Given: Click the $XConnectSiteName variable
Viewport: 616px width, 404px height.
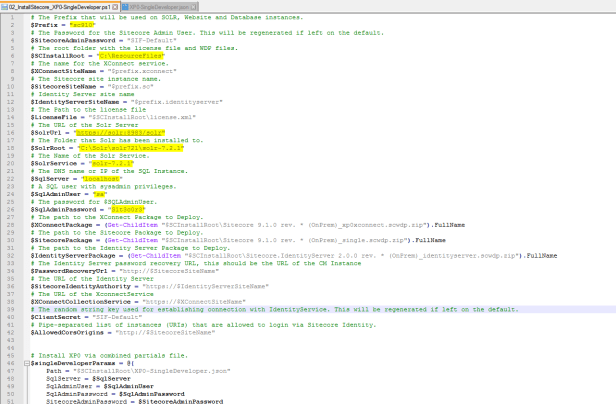Looking at the screenshot, I should tap(63, 71).
